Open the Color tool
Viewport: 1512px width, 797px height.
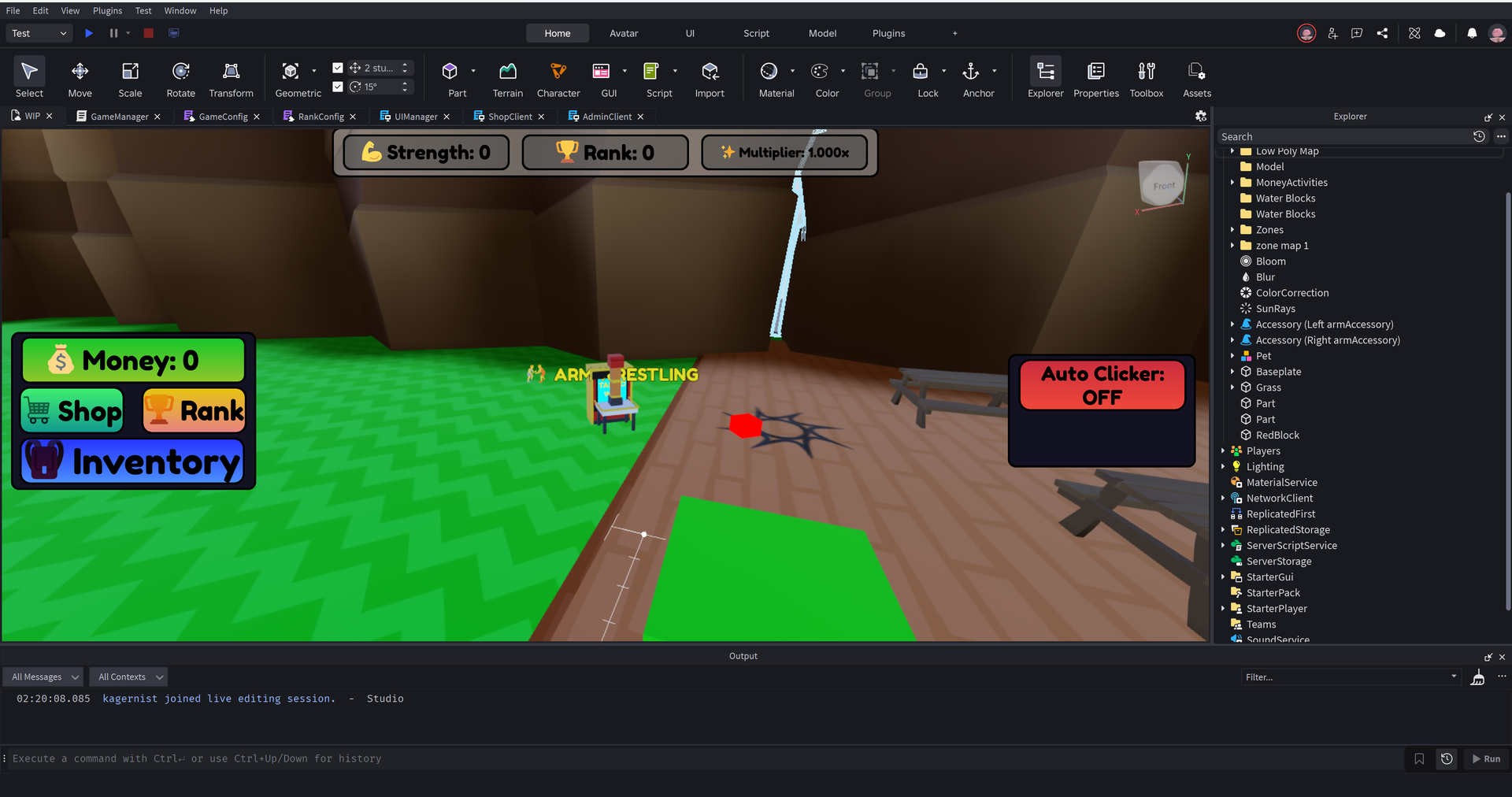(820, 72)
